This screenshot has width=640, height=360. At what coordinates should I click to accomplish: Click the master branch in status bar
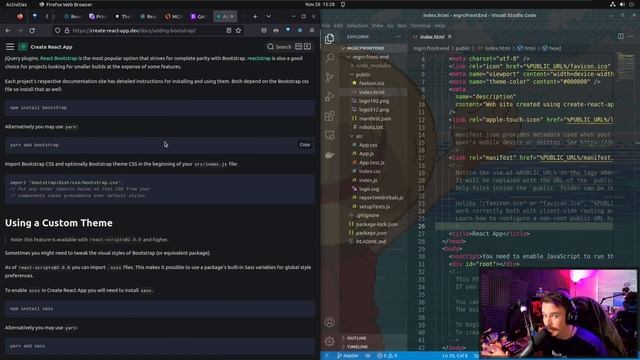point(348,356)
